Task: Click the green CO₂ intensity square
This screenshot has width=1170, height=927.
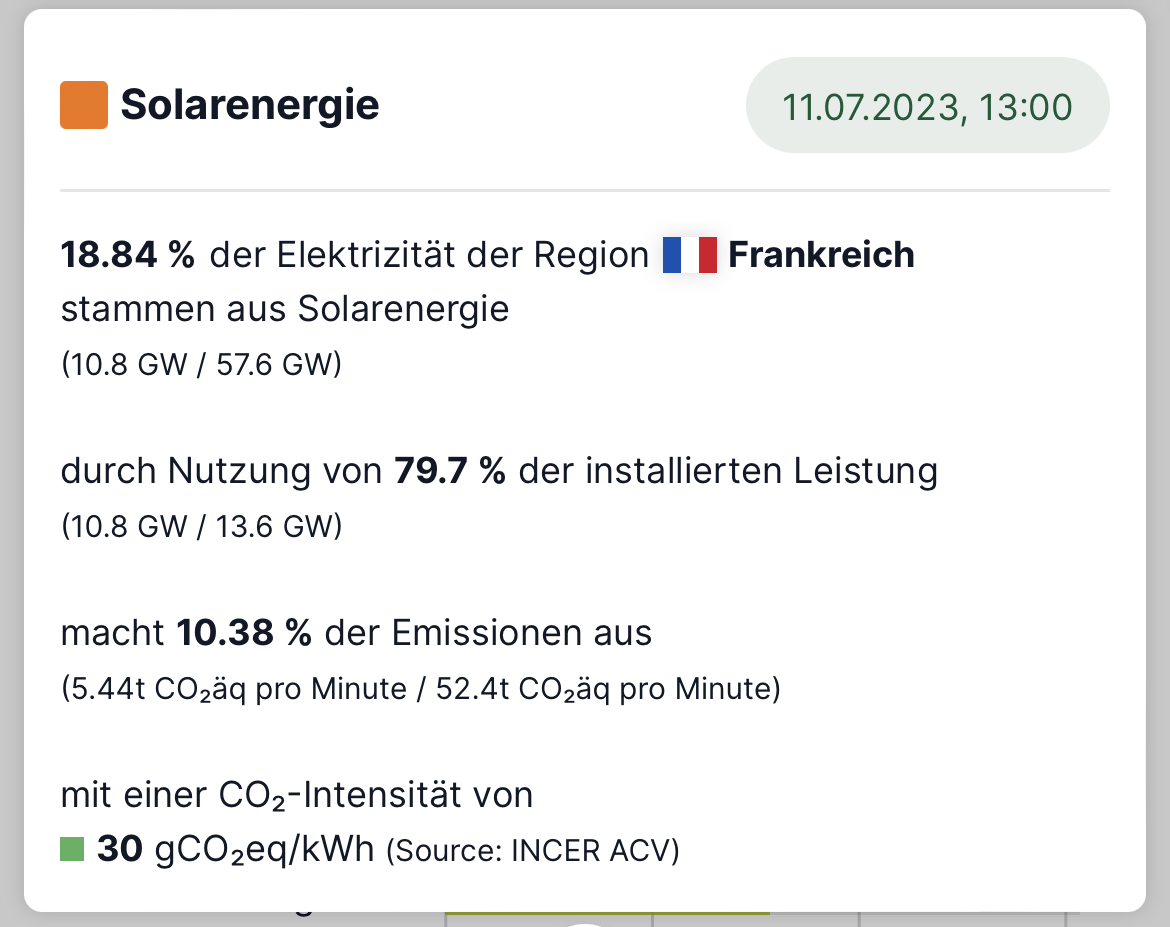Action: click(72, 849)
